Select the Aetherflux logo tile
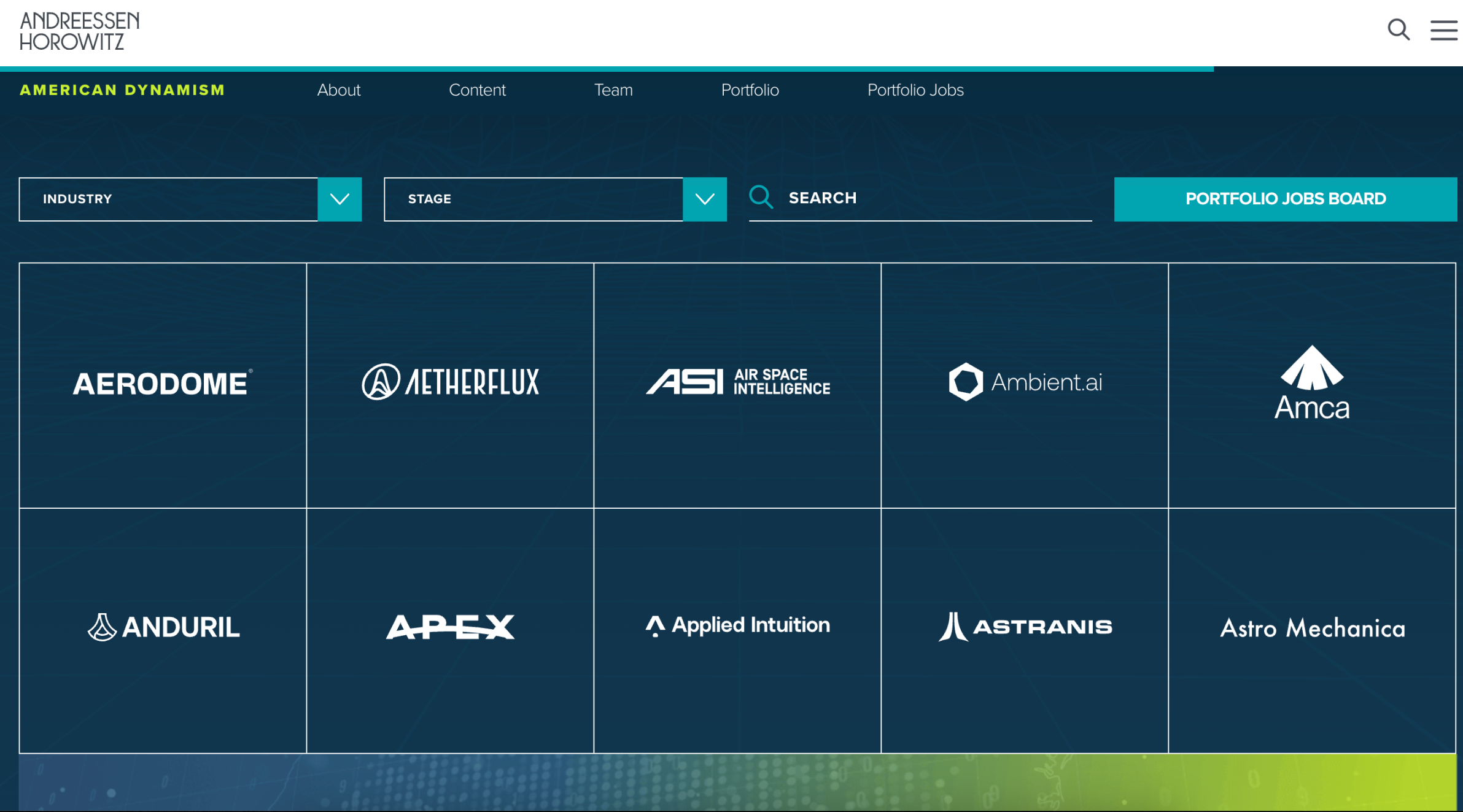 coord(450,382)
